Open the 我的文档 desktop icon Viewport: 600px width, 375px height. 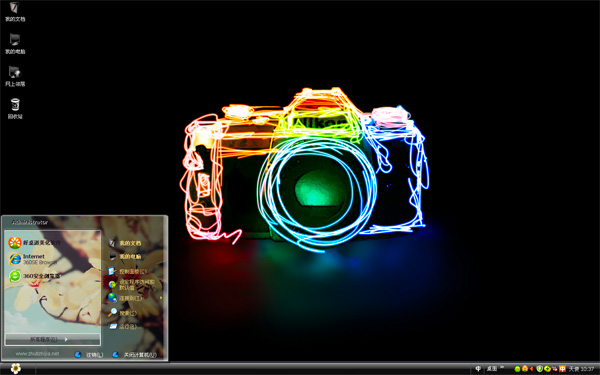point(15,11)
